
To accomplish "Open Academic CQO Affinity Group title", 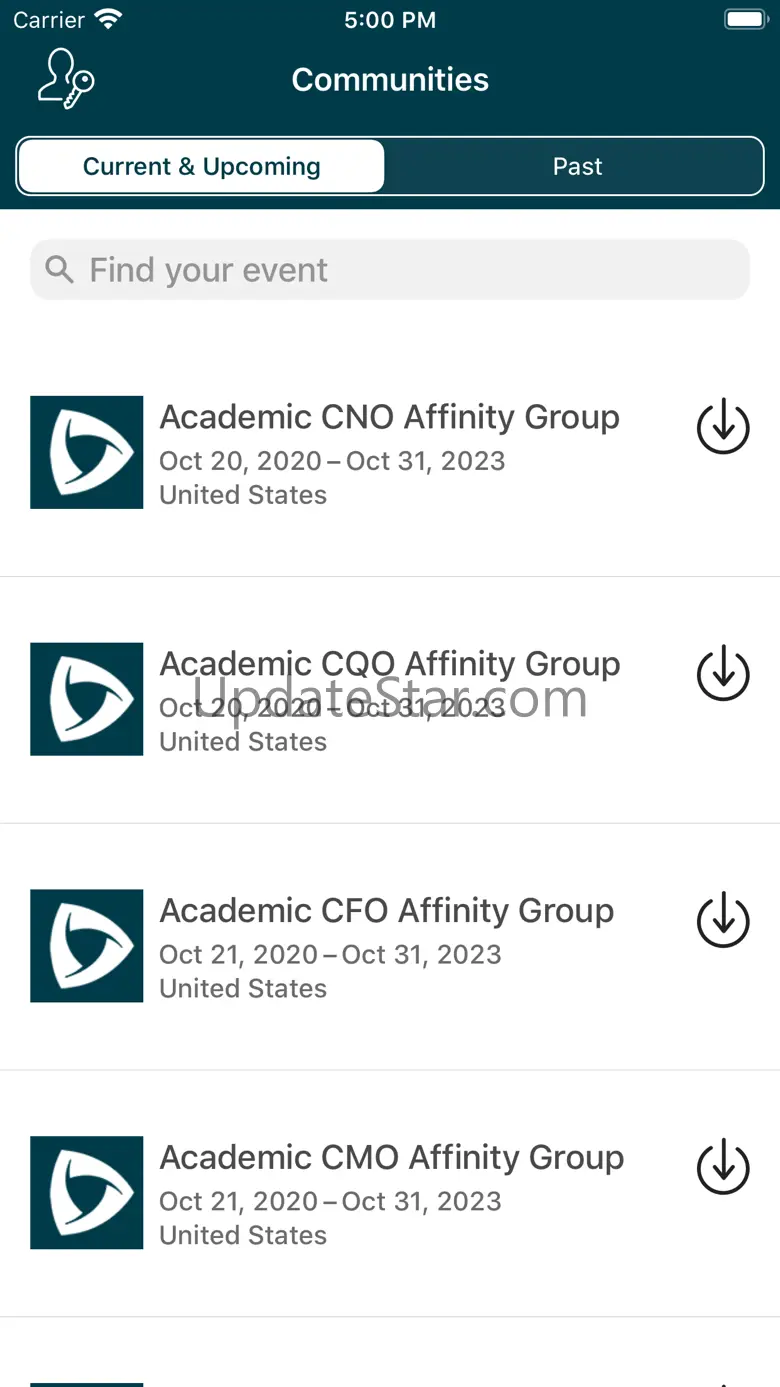I will (389, 664).
